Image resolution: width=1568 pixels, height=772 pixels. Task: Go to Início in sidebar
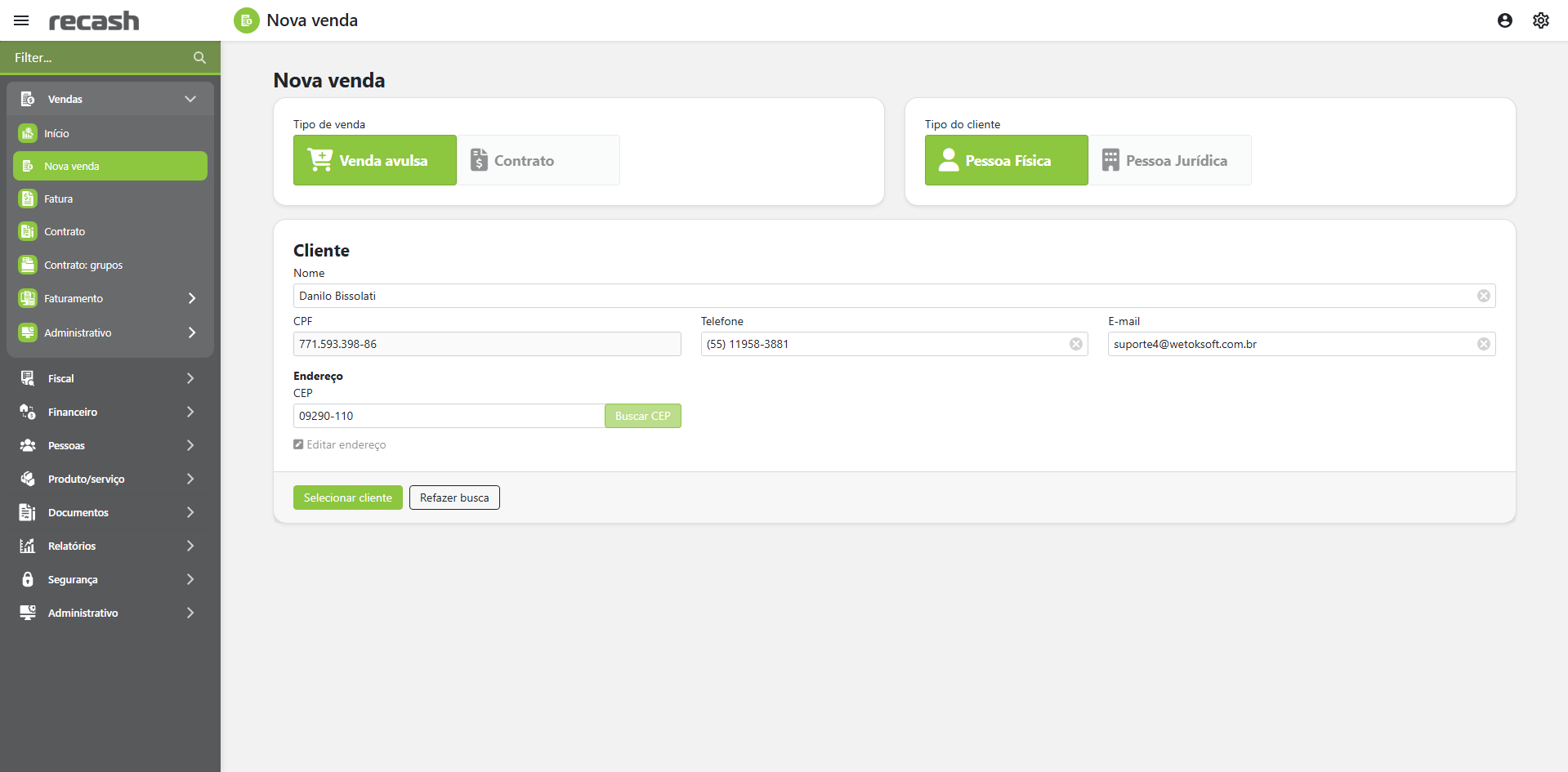pos(56,133)
